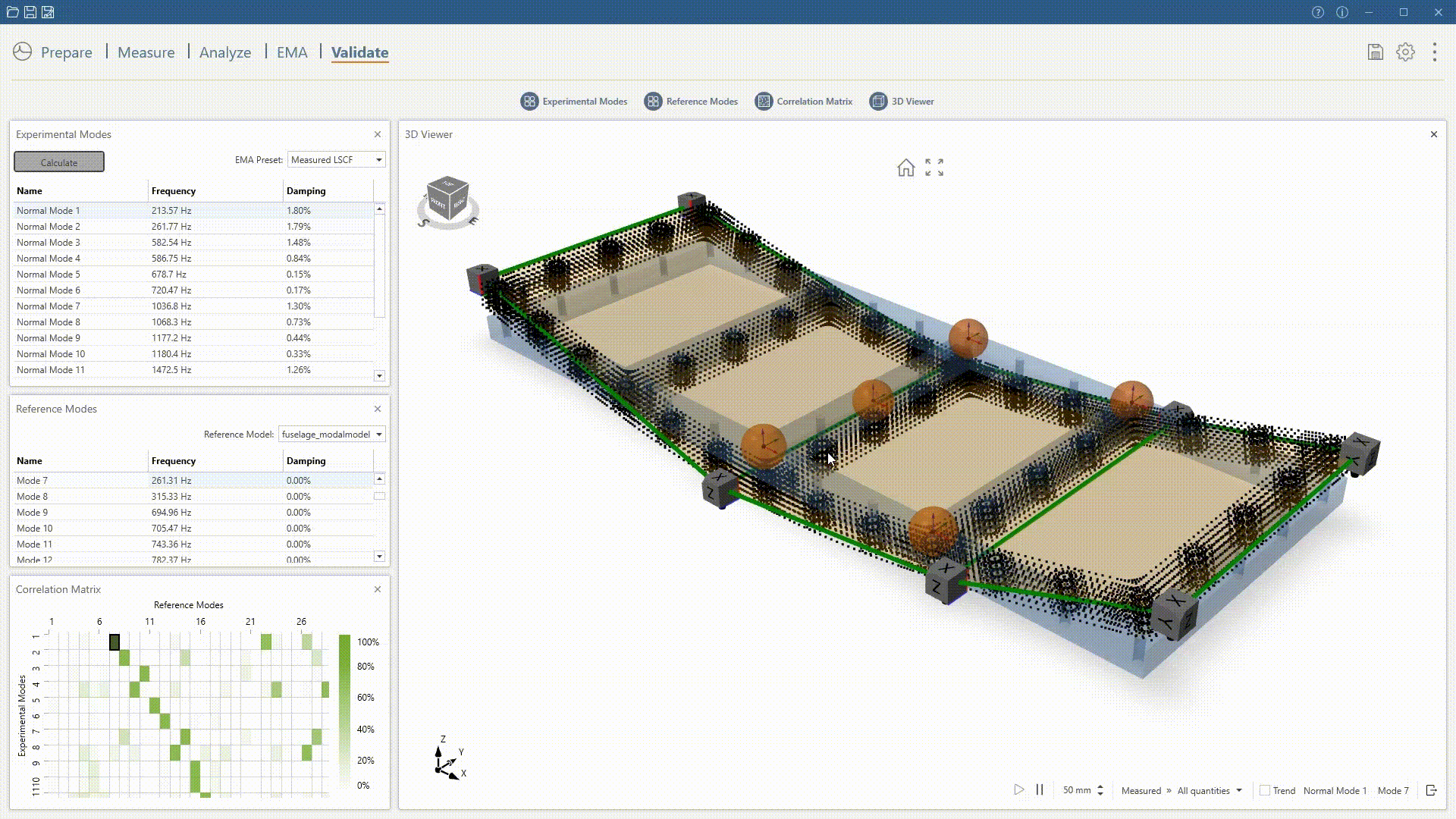Switch to the Analyze tab

(x=225, y=52)
